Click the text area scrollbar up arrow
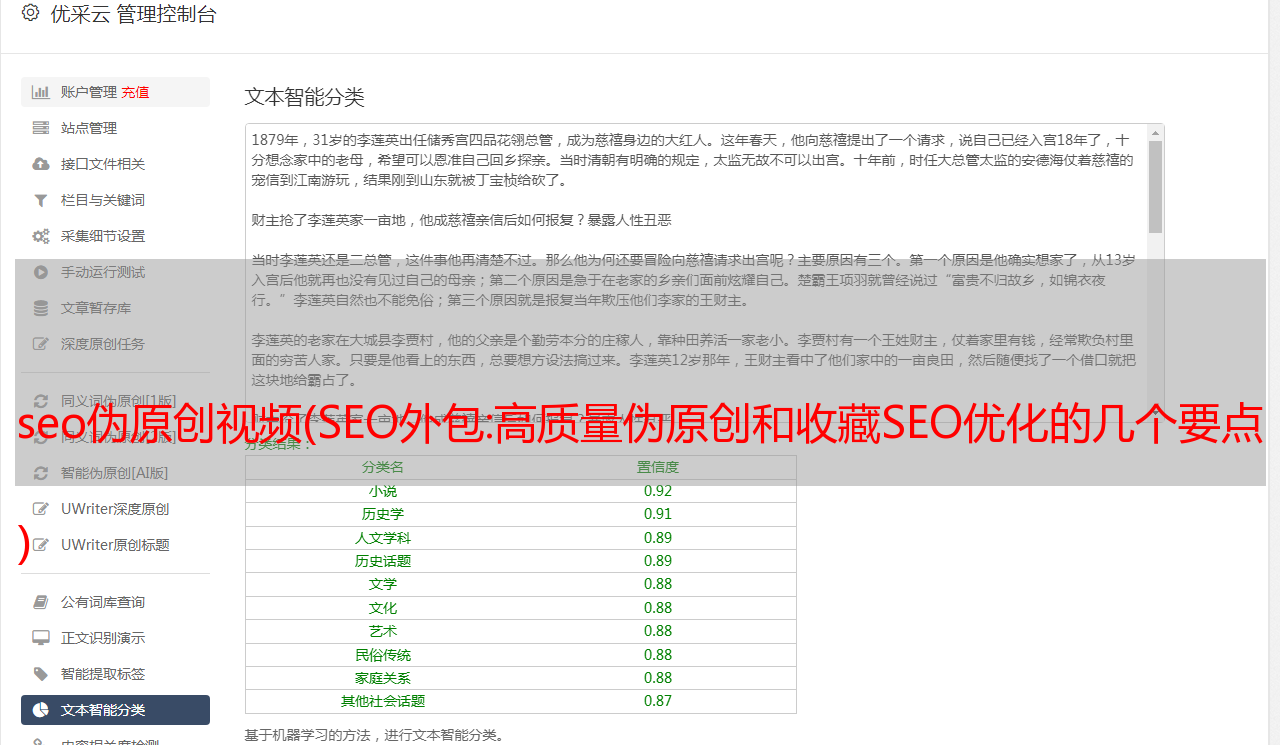 1156,133
